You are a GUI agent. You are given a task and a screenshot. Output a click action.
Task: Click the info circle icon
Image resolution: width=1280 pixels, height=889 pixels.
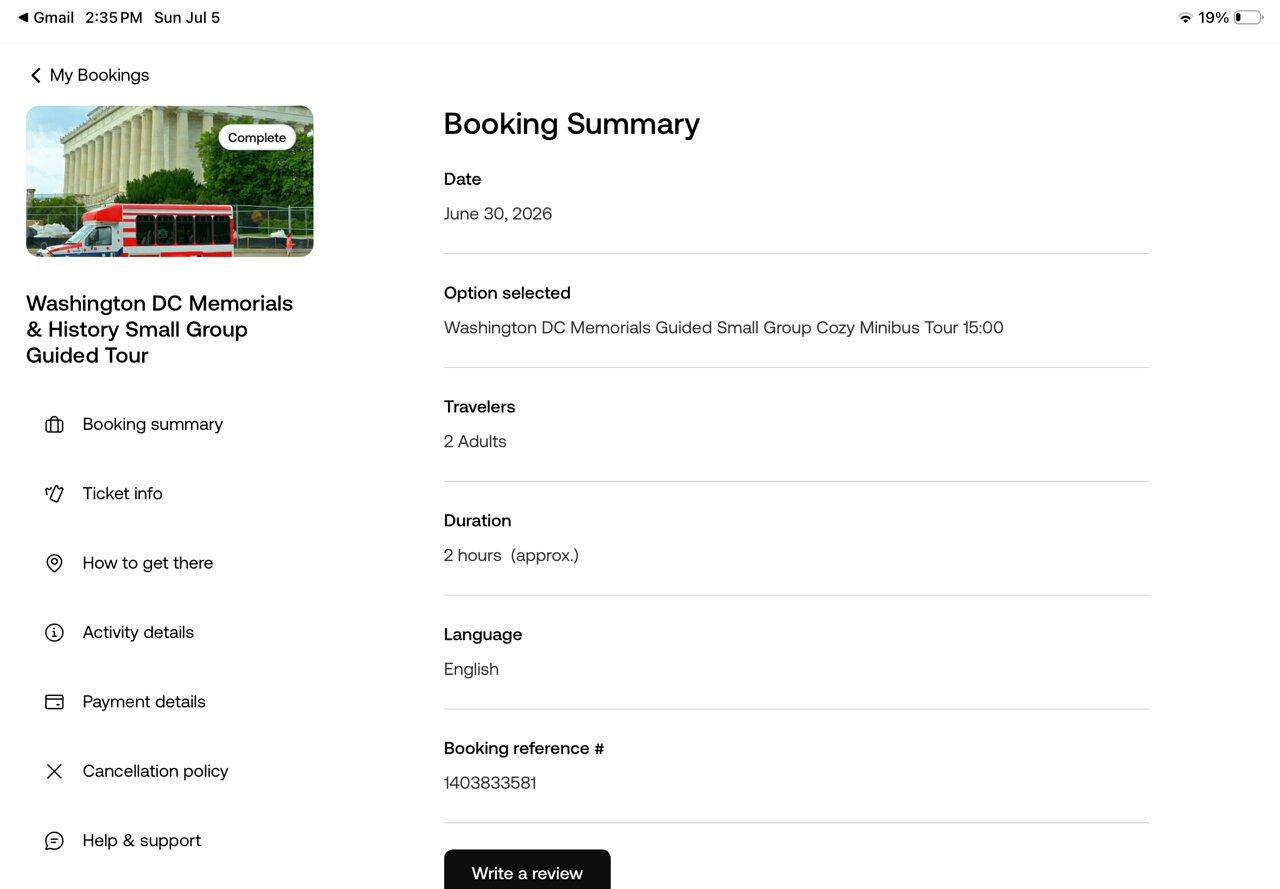tap(54, 632)
